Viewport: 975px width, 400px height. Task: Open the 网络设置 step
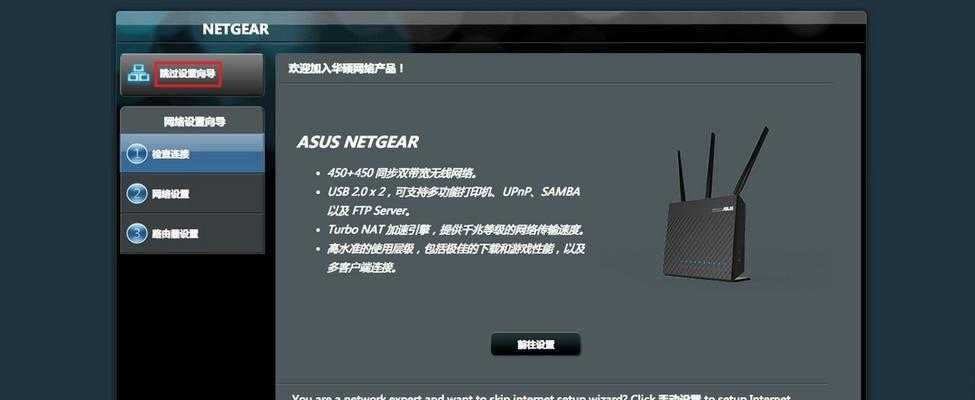tap(192, 193)
